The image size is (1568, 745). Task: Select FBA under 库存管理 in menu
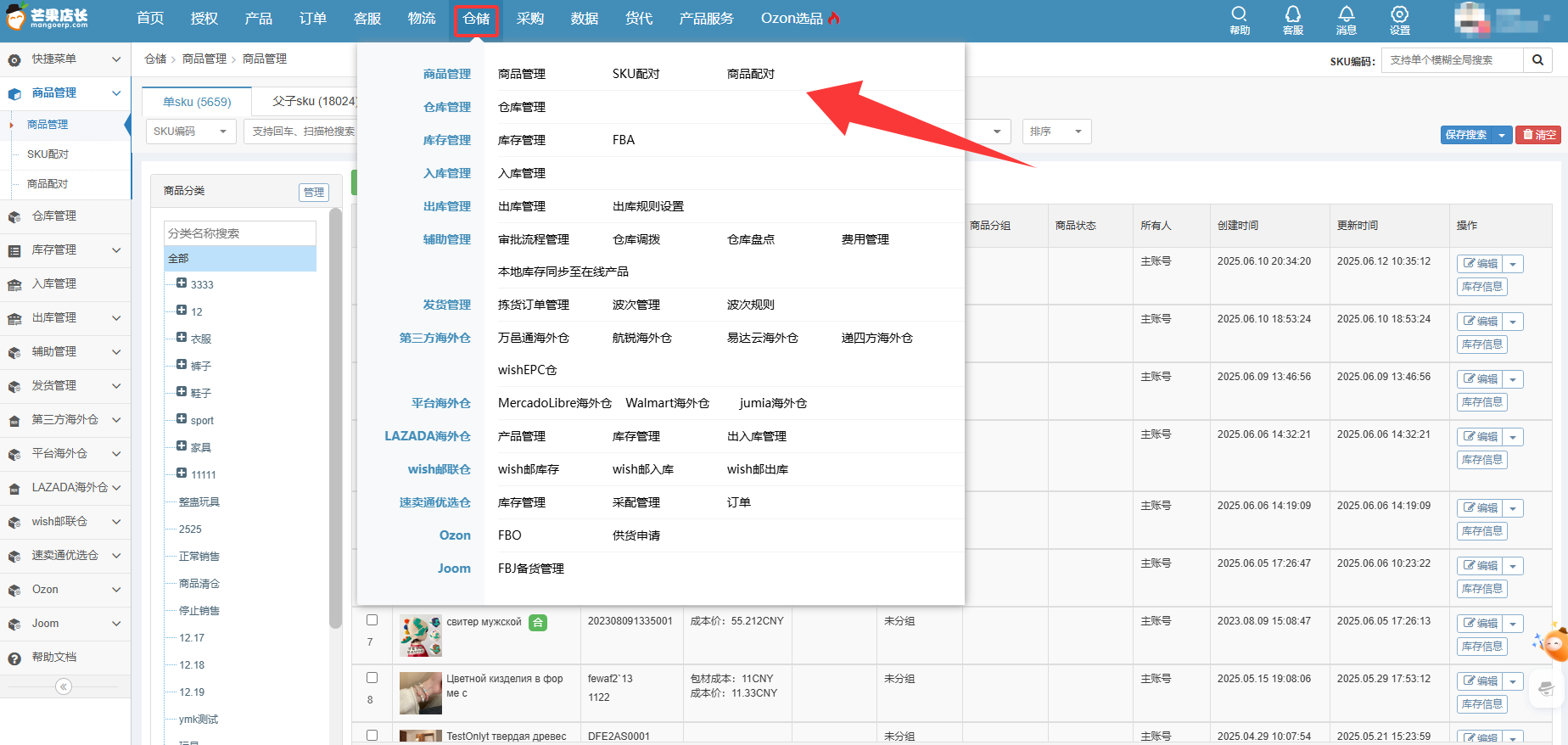[623, 140]
